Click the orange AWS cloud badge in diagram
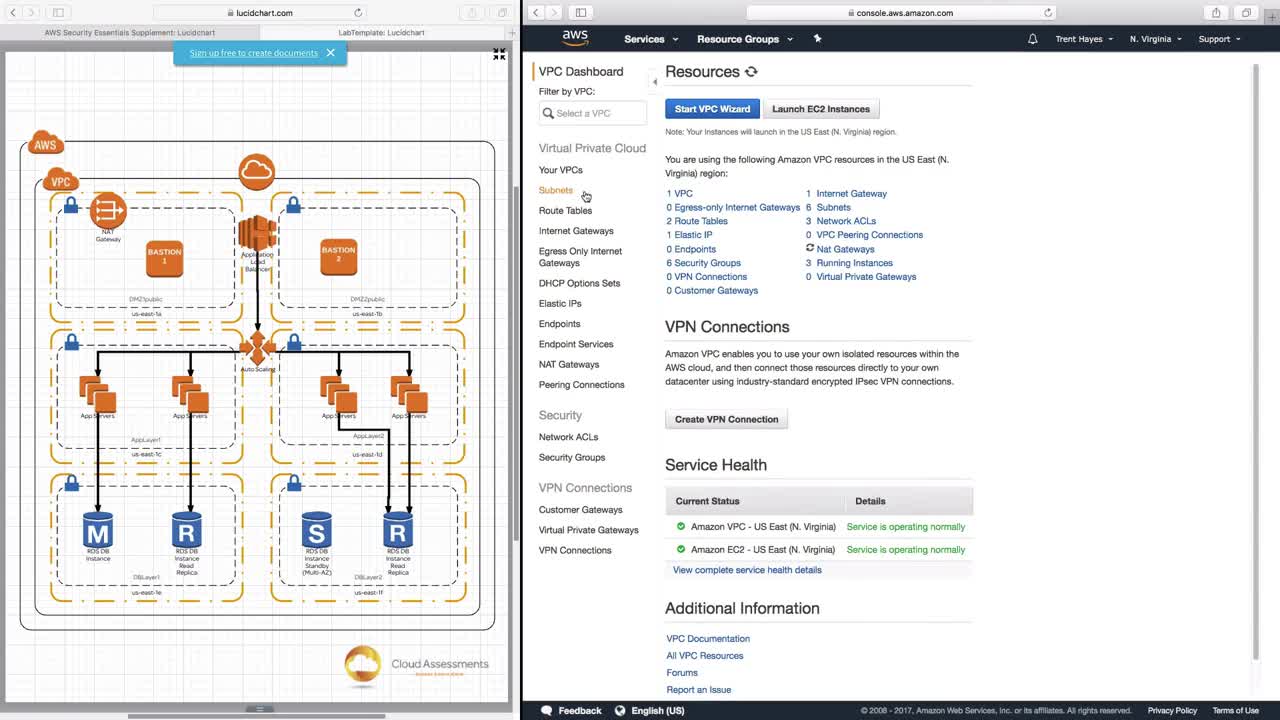The width and height of the screenshot is (1280, 720). pos(45,144)
